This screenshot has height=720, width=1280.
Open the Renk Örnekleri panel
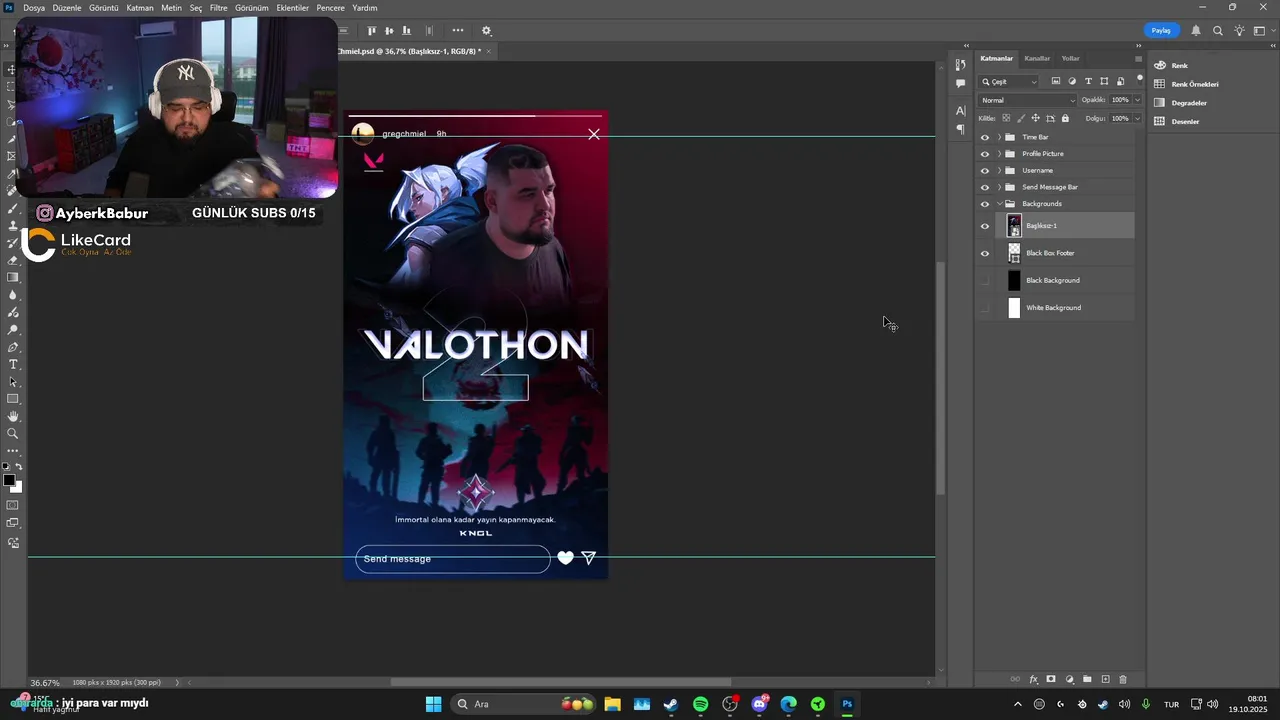1186,84
